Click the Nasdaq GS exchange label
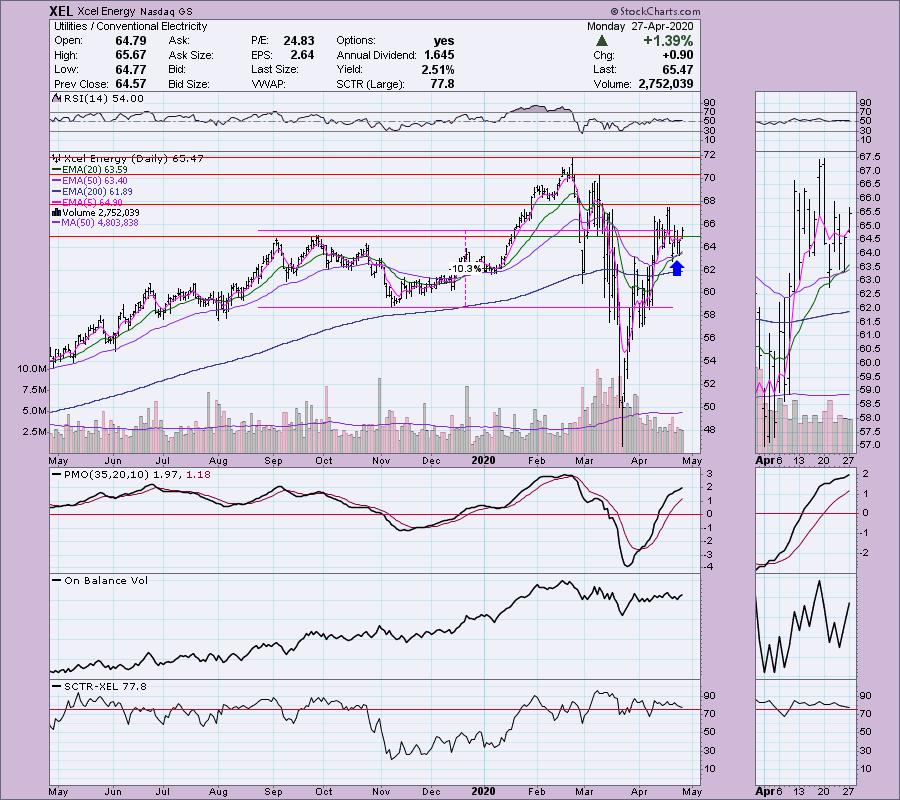The width and height of the screenshot is (900, 800). (165, 11)
